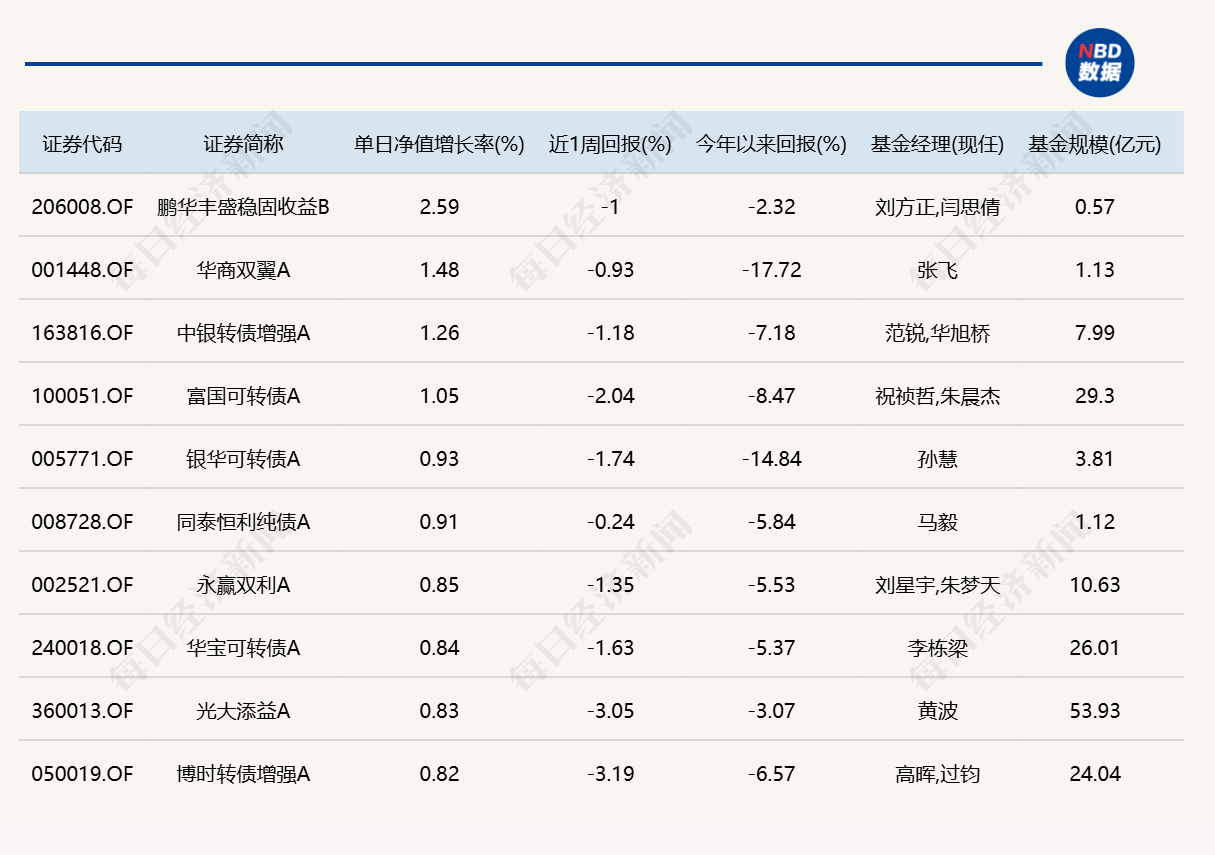Select manager name 张飞
The width and height of the screenshot is (1215, 855).
point(937,270)
